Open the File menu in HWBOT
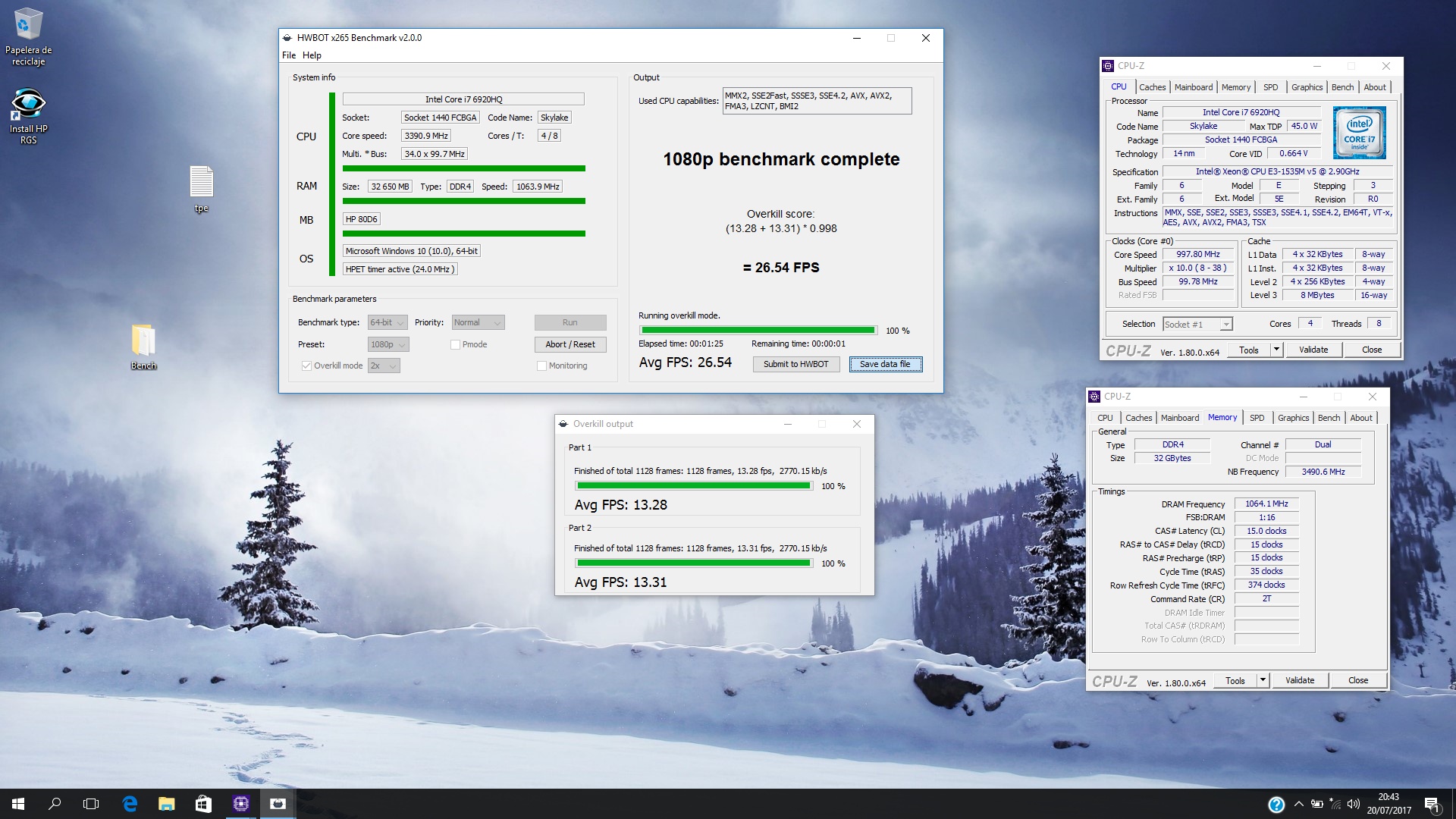 (x=289, y=55)
